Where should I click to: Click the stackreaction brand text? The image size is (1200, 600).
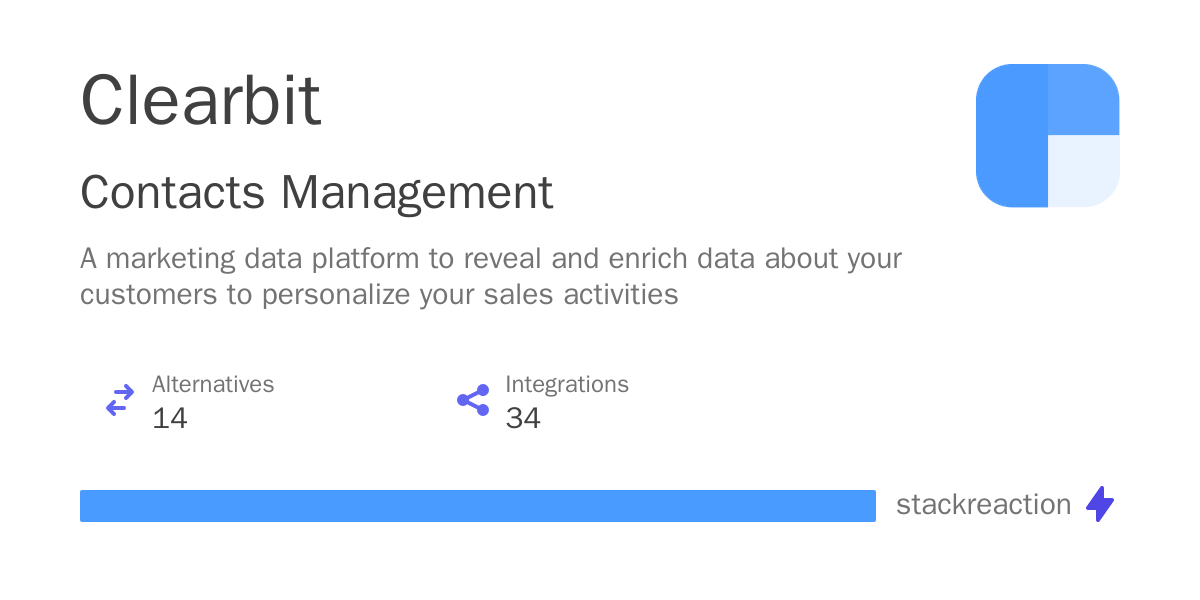(x=983, y=504)
